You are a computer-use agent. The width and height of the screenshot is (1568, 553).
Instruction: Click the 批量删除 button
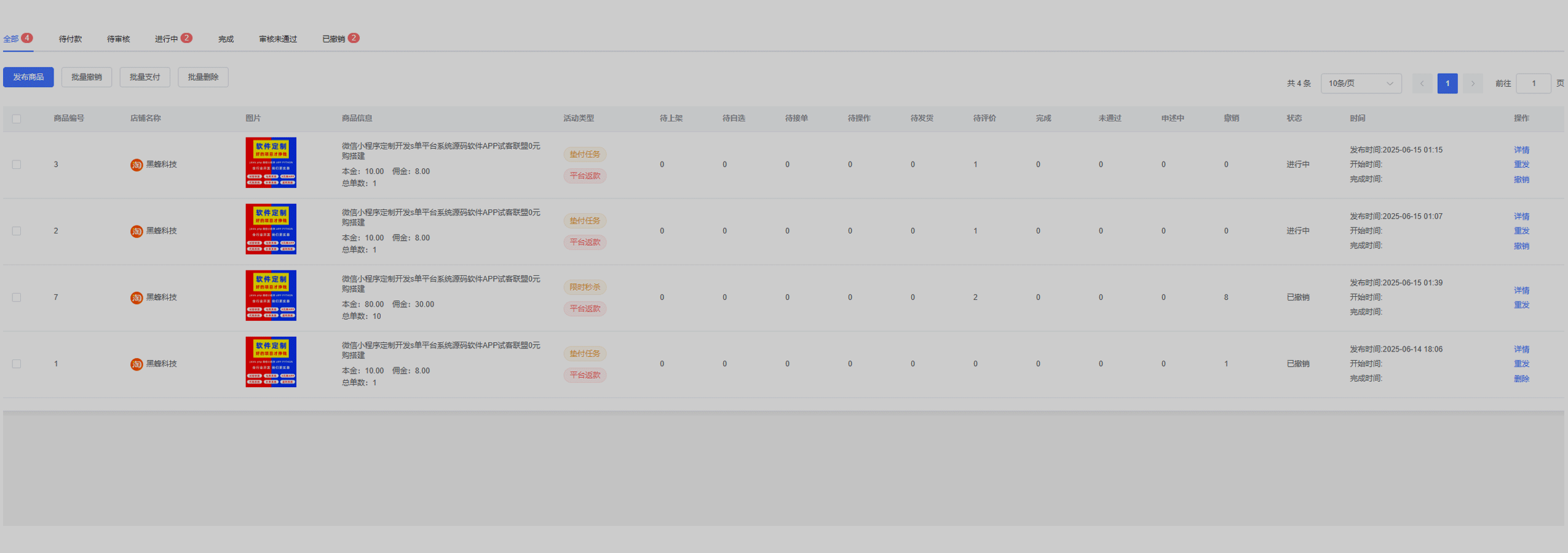pyautogui.click(x=203, y=77)
